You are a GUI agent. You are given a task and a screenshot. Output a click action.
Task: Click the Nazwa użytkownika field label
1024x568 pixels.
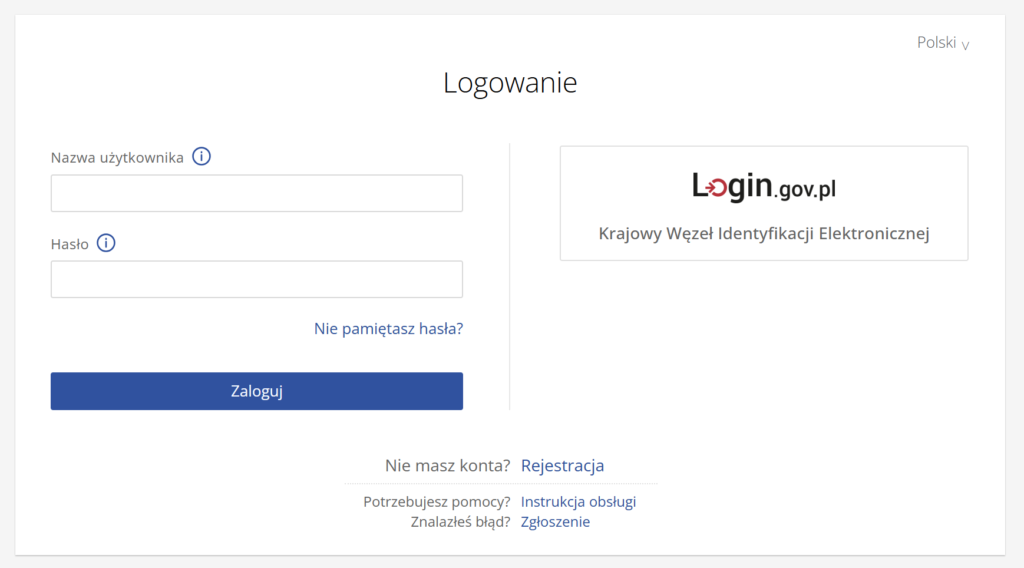point(117,158)
